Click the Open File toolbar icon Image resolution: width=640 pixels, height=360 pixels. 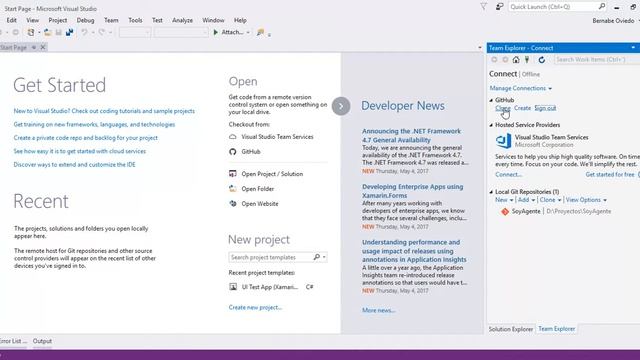(47, 32)
